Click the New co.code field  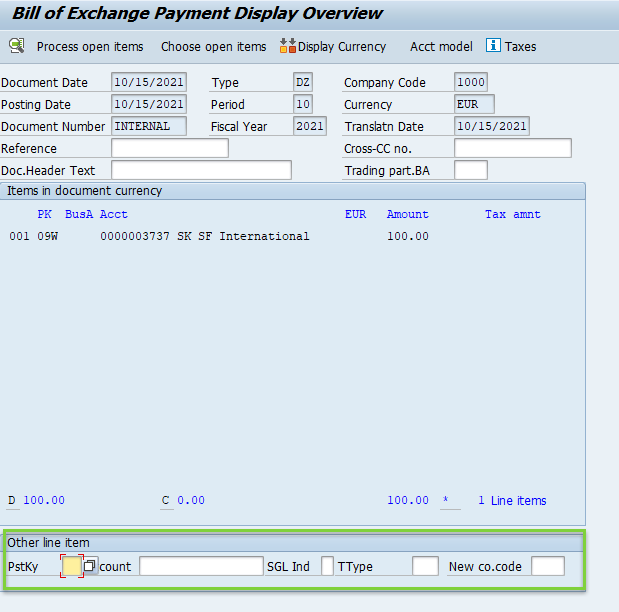coord(548,566)
